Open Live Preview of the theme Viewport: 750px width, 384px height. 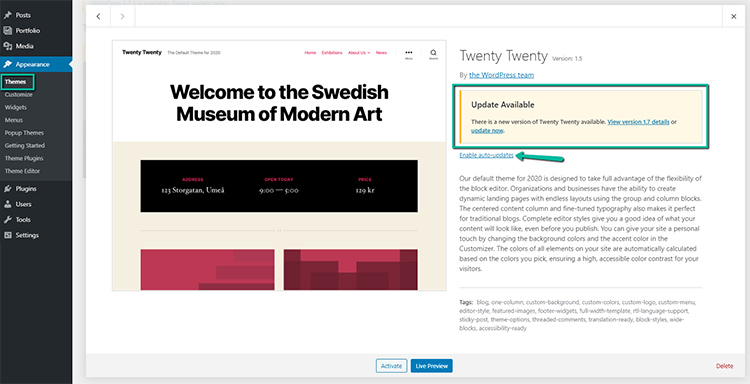[x=431, y=366]
